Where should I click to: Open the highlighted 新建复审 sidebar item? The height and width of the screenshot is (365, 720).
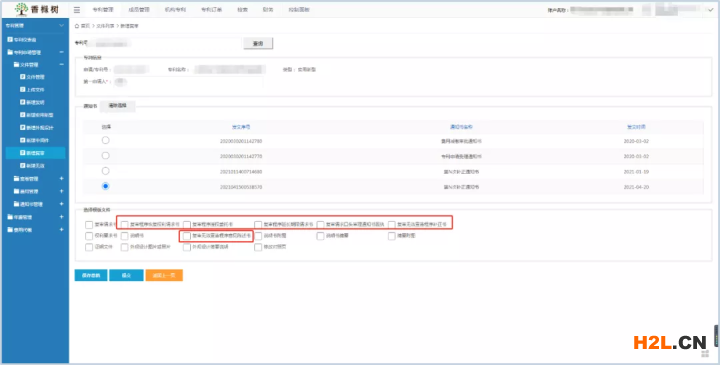(x=35, y=153)
